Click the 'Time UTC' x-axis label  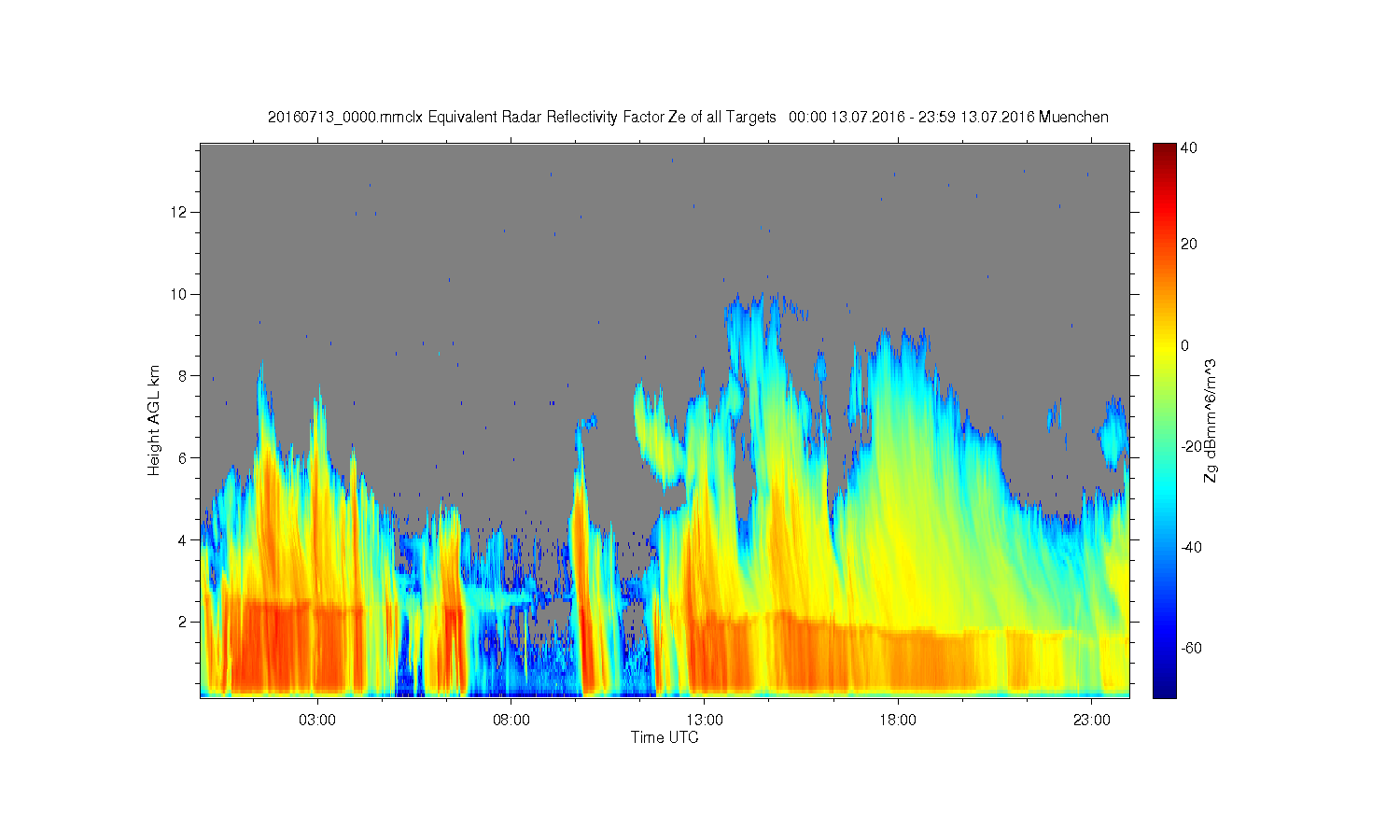point(665,737)
